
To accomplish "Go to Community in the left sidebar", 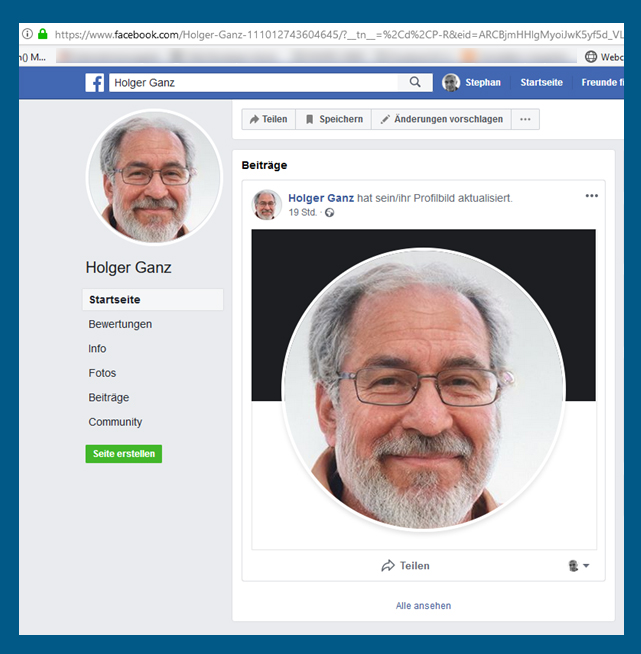I will (x=115, y=422).
